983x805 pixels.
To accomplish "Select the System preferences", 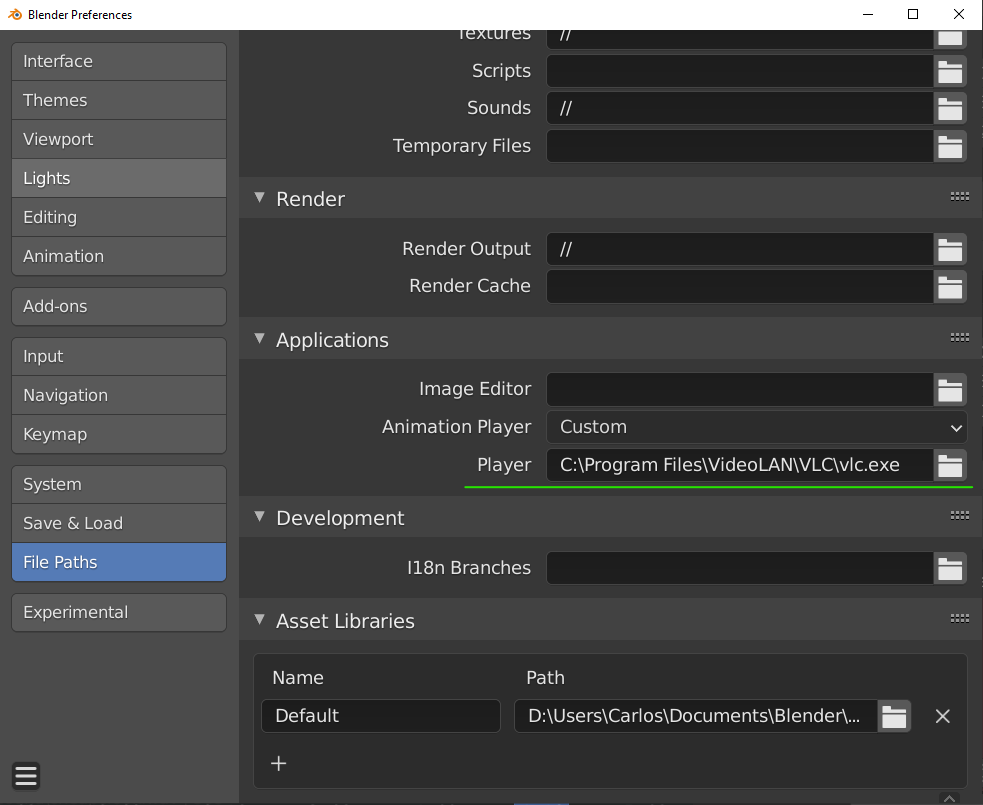I will (x=118, y=484).
